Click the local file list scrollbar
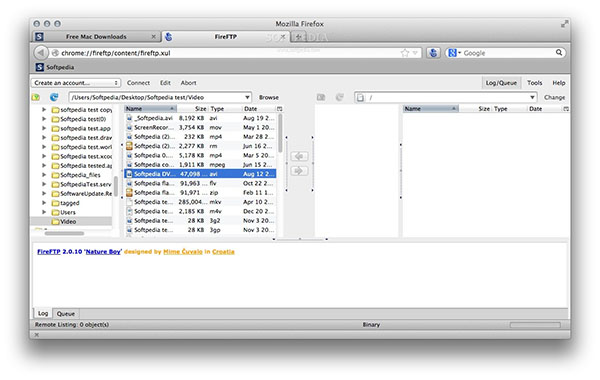600x380 pixels. [x=280, y=133]
